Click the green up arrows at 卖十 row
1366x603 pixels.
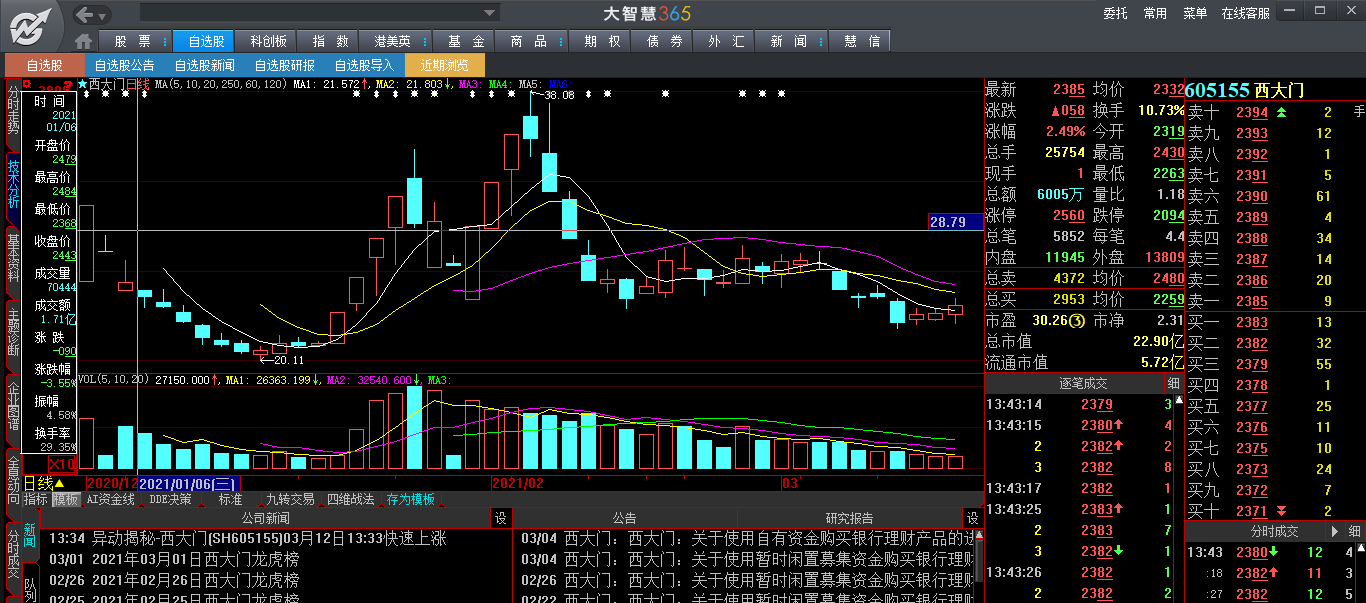[x=1282, y=112]
